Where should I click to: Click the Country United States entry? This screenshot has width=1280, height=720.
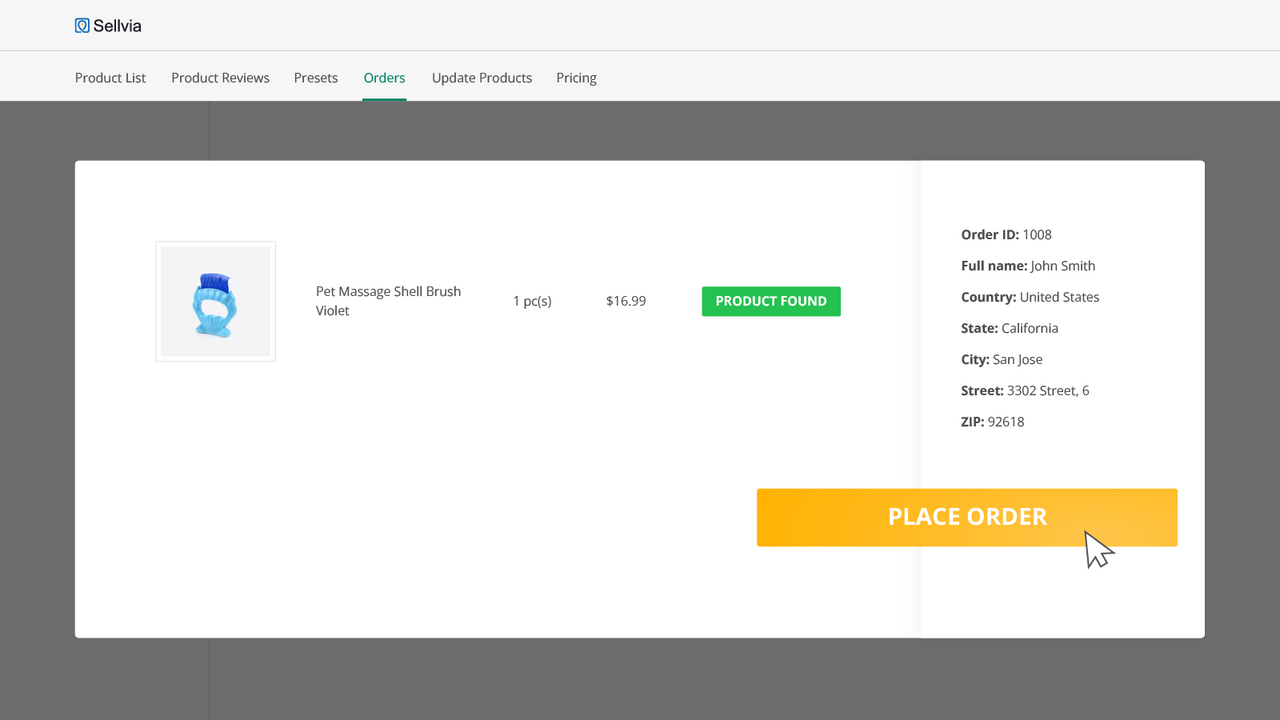tap(1058, 297)
